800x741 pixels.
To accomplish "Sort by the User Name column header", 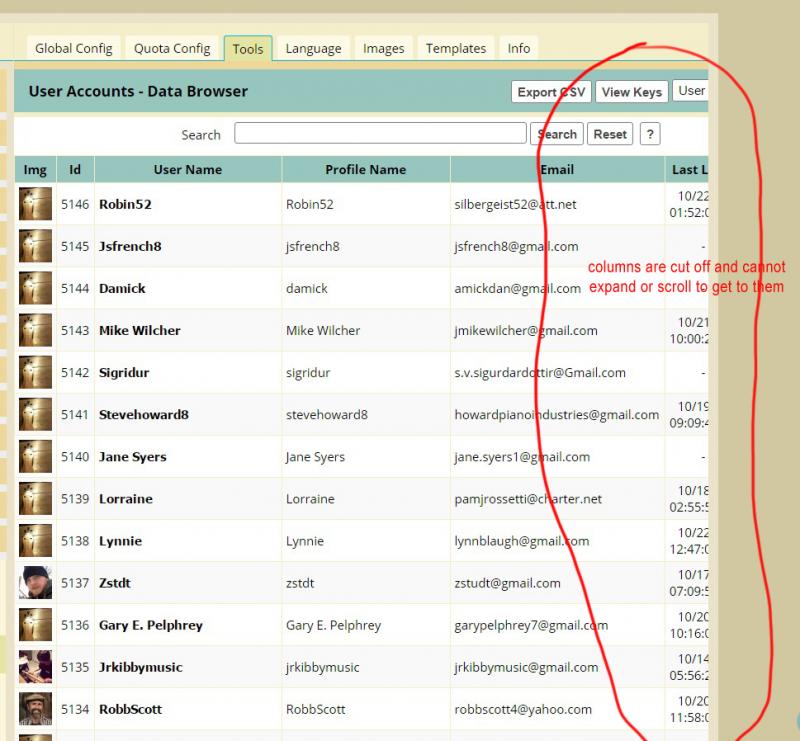I will tap(187, 170).
